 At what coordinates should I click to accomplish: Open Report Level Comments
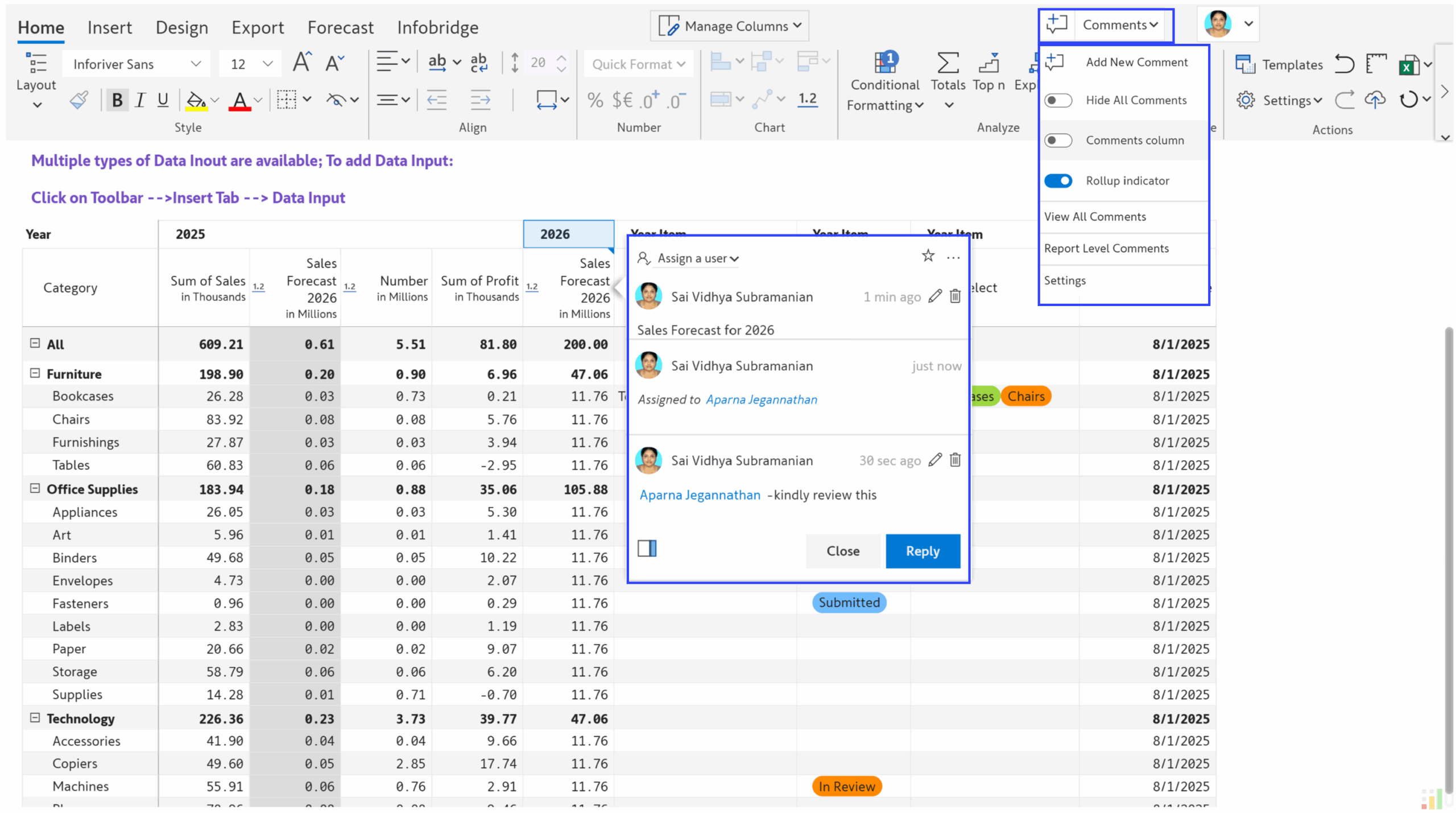(x=1106, y=249)
